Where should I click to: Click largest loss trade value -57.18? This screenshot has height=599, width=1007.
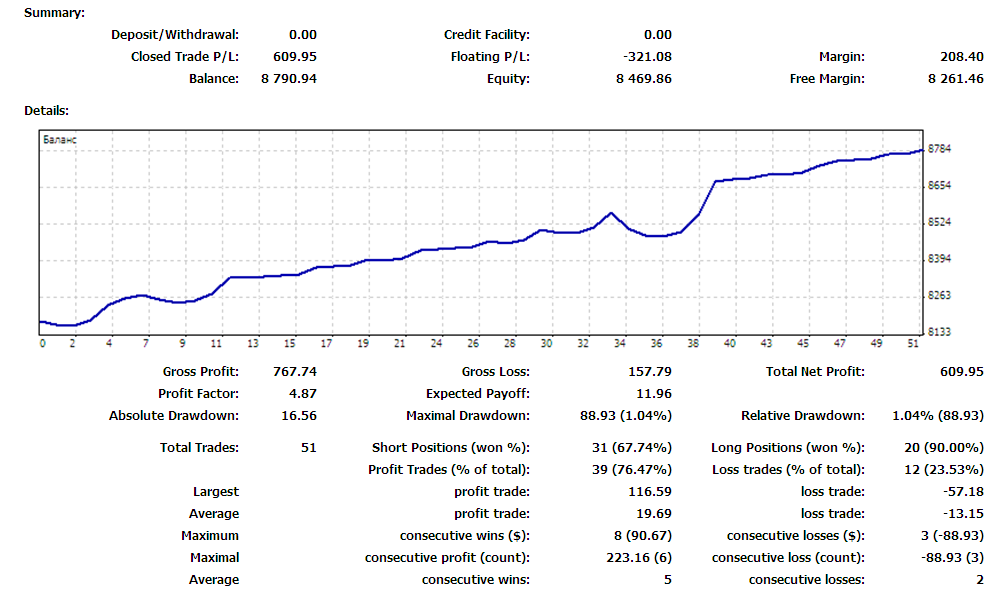pos(963,492)
